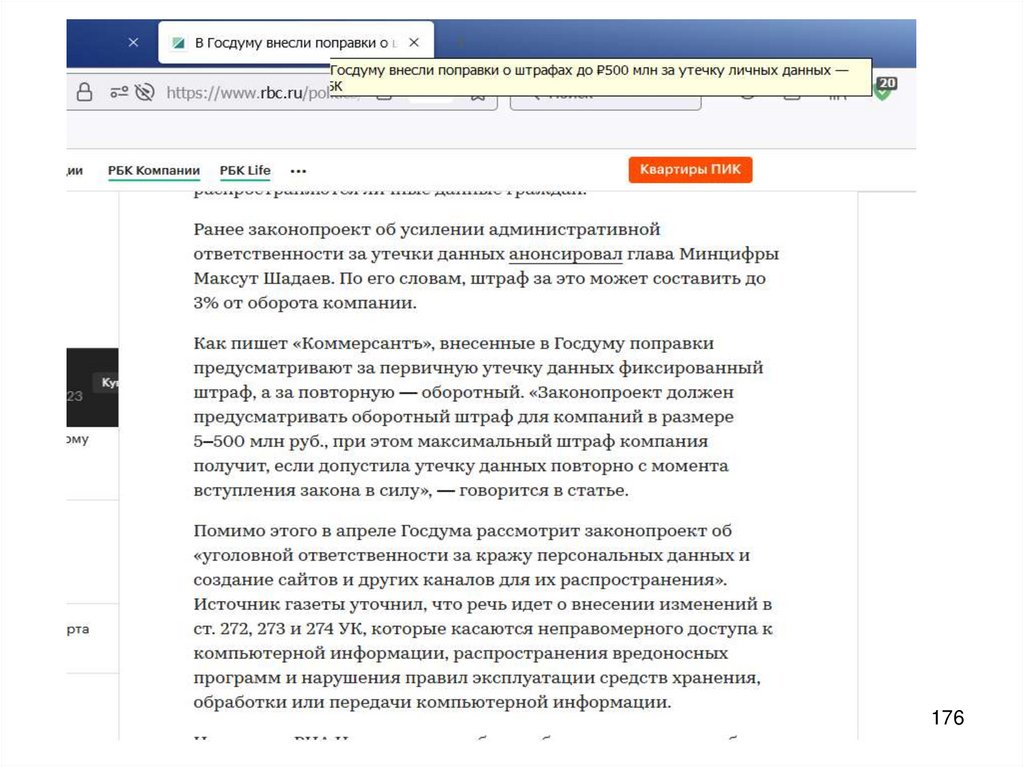1024x767 pixels.
Task: Click the RBC favicon on active tab
Action: pos(178,43)
